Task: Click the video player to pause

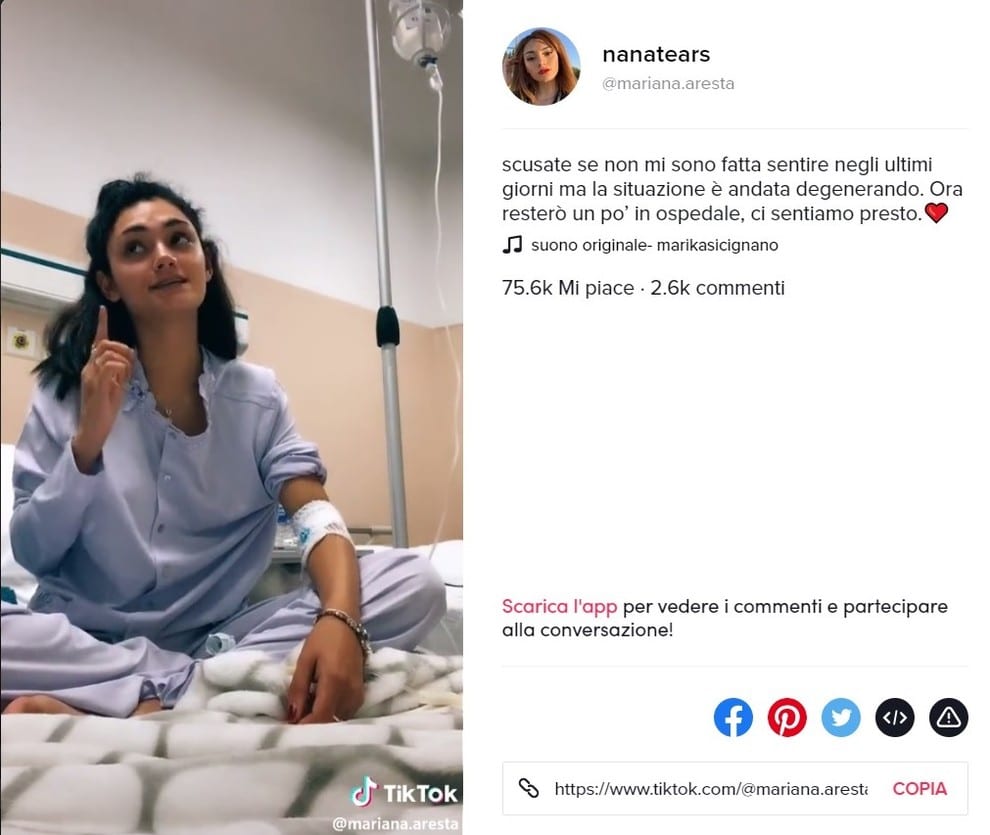Action: click(x=232, y=417)
